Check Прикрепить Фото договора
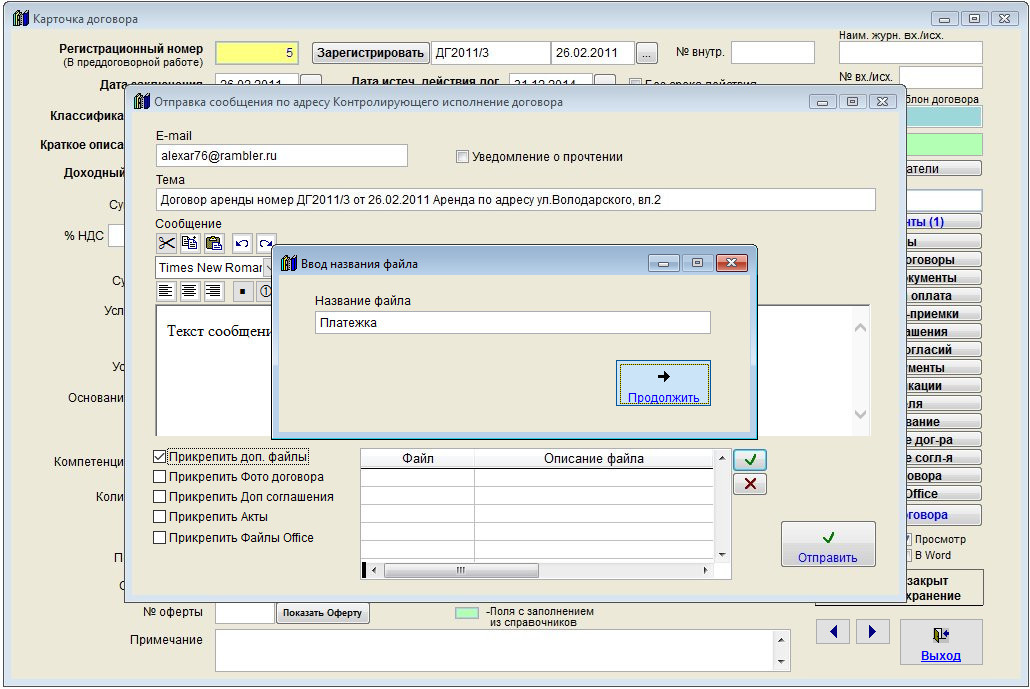This screenshot has width=1030, height=689. pyautogui.click(x=160, y=477)
